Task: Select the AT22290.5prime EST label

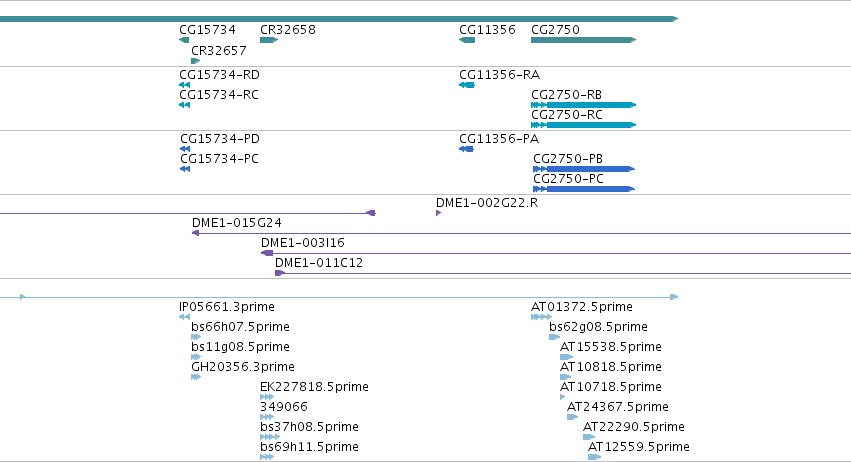Action: click(x=634, y=427)
